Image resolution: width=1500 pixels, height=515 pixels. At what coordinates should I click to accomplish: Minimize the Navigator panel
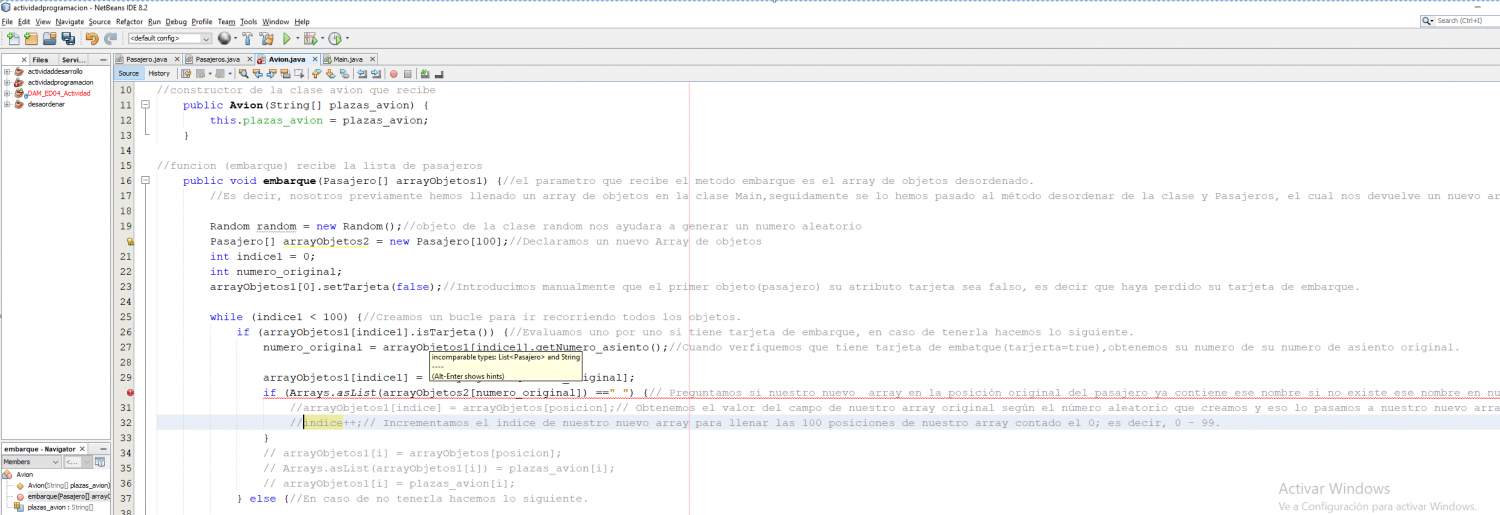[x=103, y=449]
